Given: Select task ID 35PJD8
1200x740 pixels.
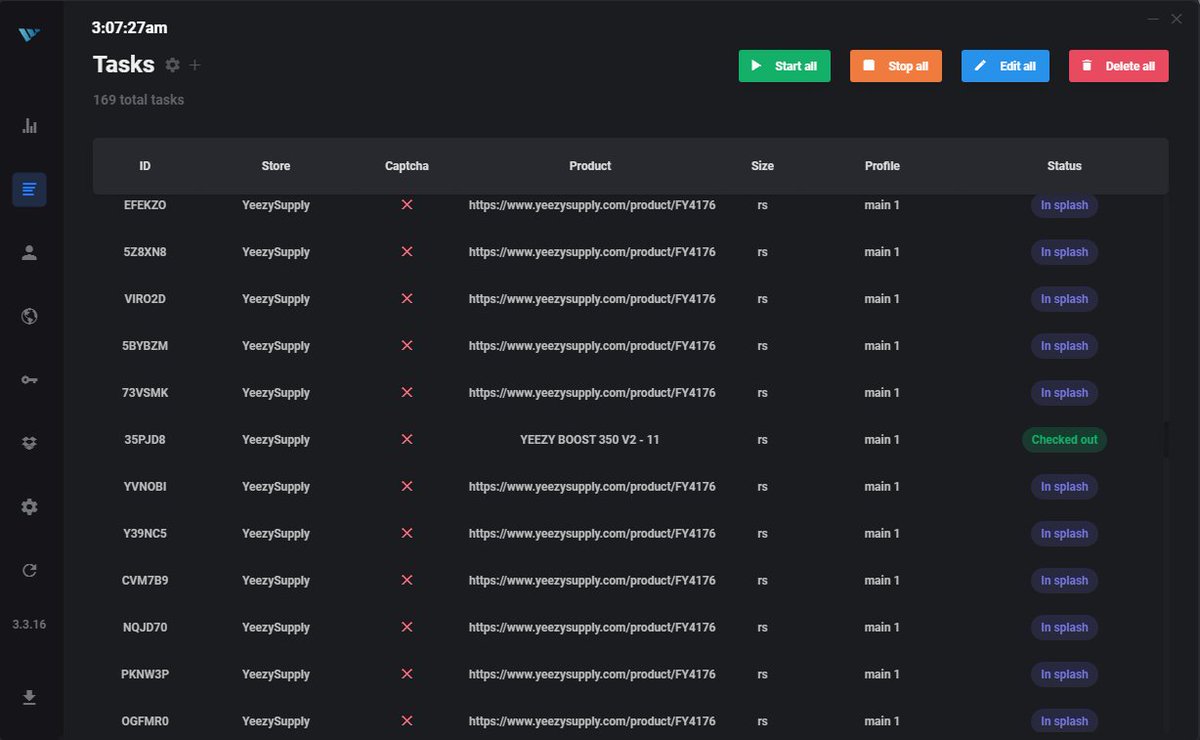Looking at the screenshot, I should point(145,440).
